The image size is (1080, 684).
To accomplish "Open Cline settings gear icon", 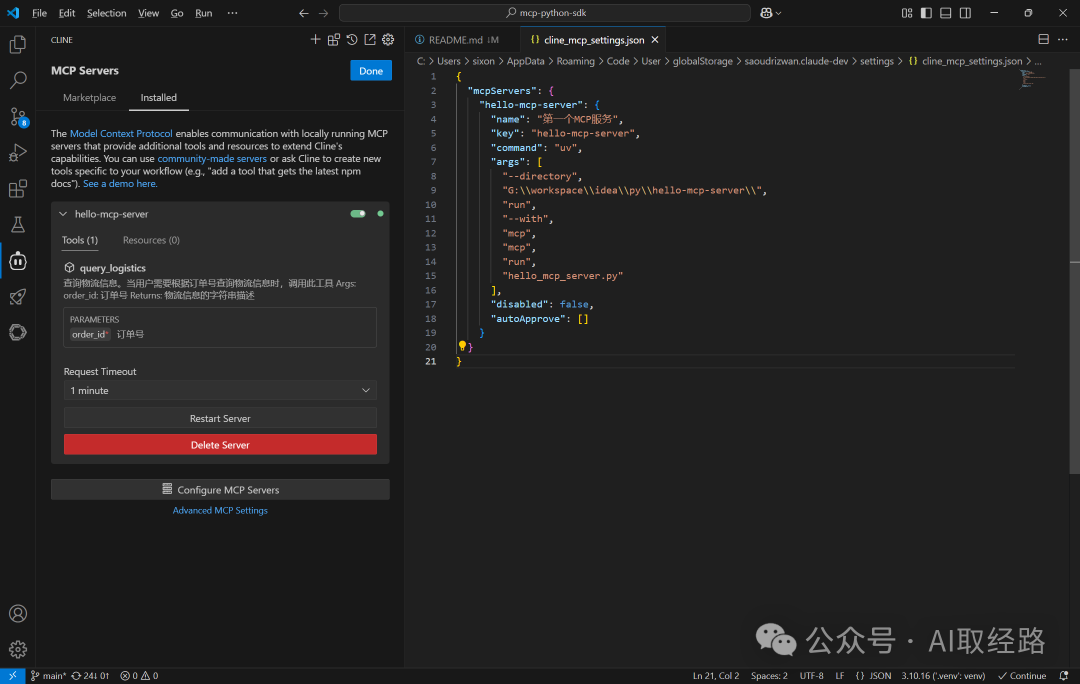I will pos(388,40).
